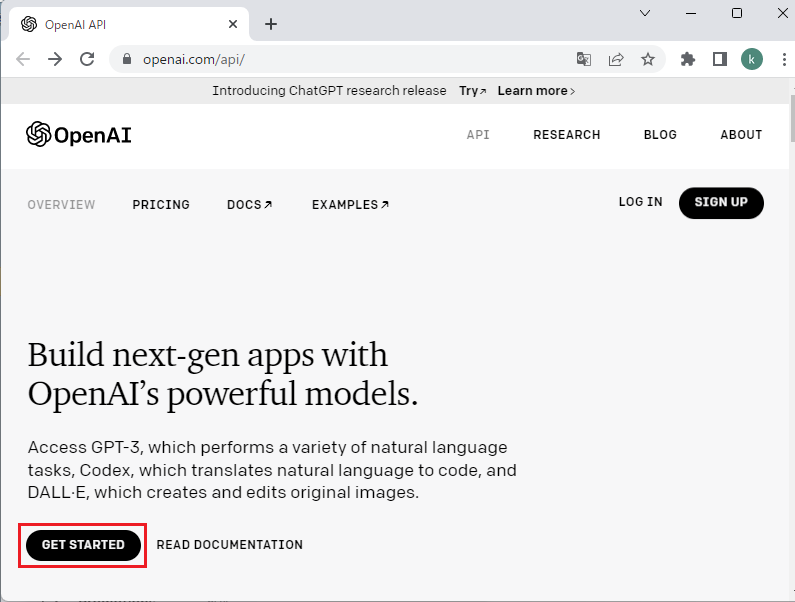Image resolution: width=795 pixels, height=602 pixels.
Task: Open the DOCS external link
Action: click(x=249, y=205)
